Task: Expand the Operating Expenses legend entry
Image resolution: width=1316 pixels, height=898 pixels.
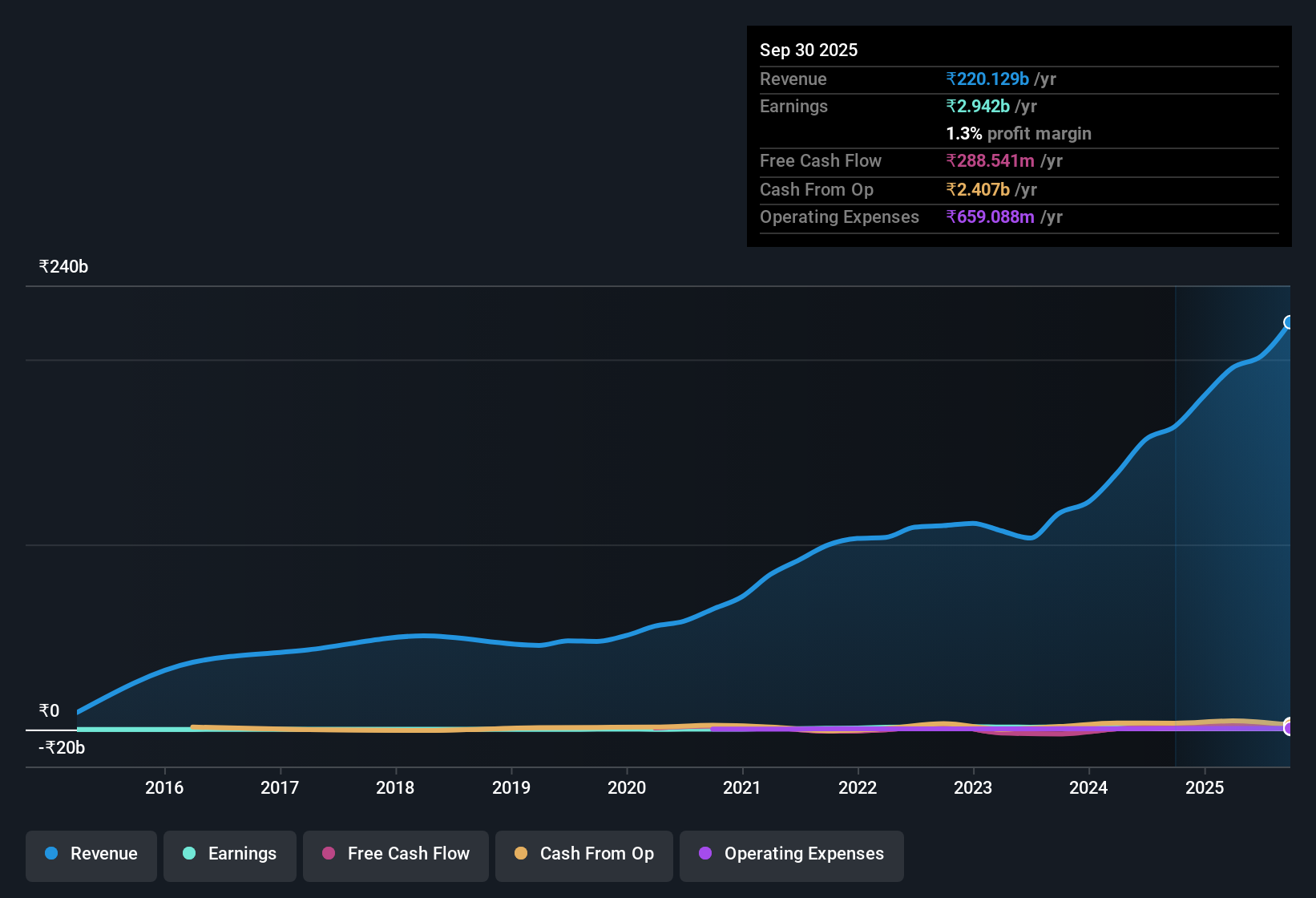Action: click(791, 854)
